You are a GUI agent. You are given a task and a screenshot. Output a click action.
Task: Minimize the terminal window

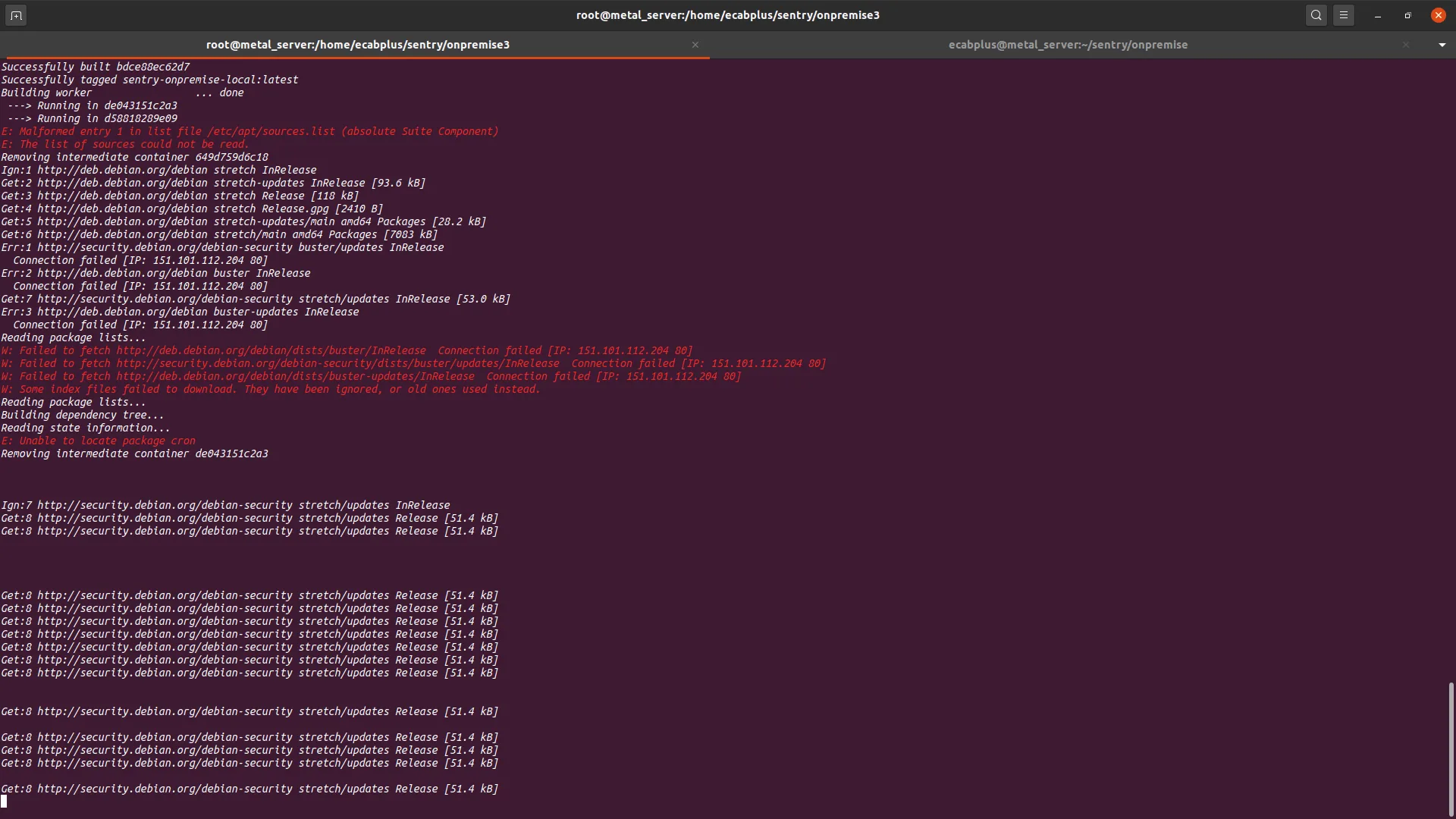pyautogui.click(x=1377, y=15)
